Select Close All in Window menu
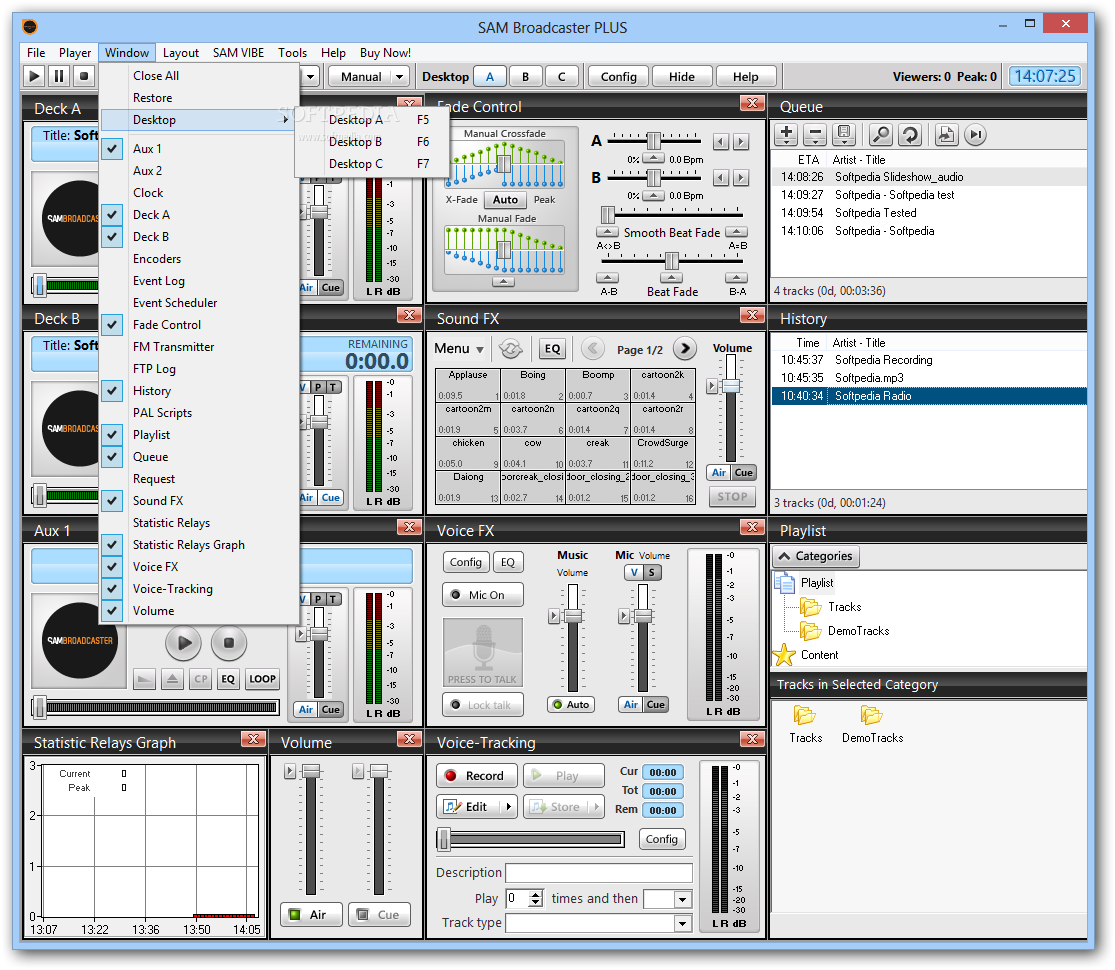Viewport: 1115px width, 970px height. pyautogui.click(x=198, y=76)
